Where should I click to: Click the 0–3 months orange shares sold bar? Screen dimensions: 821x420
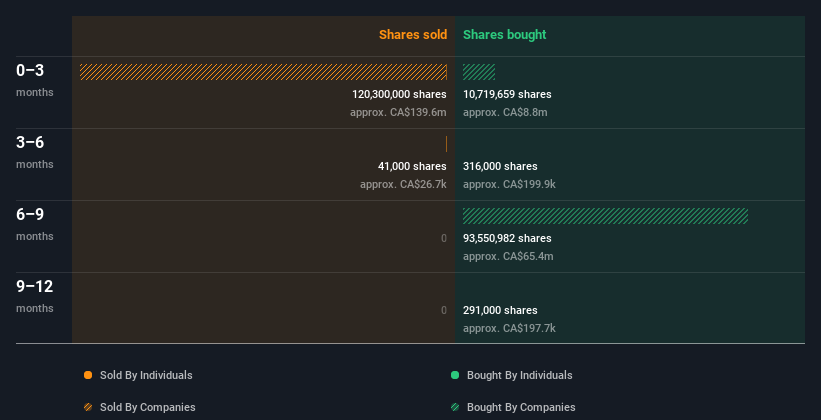263,72
